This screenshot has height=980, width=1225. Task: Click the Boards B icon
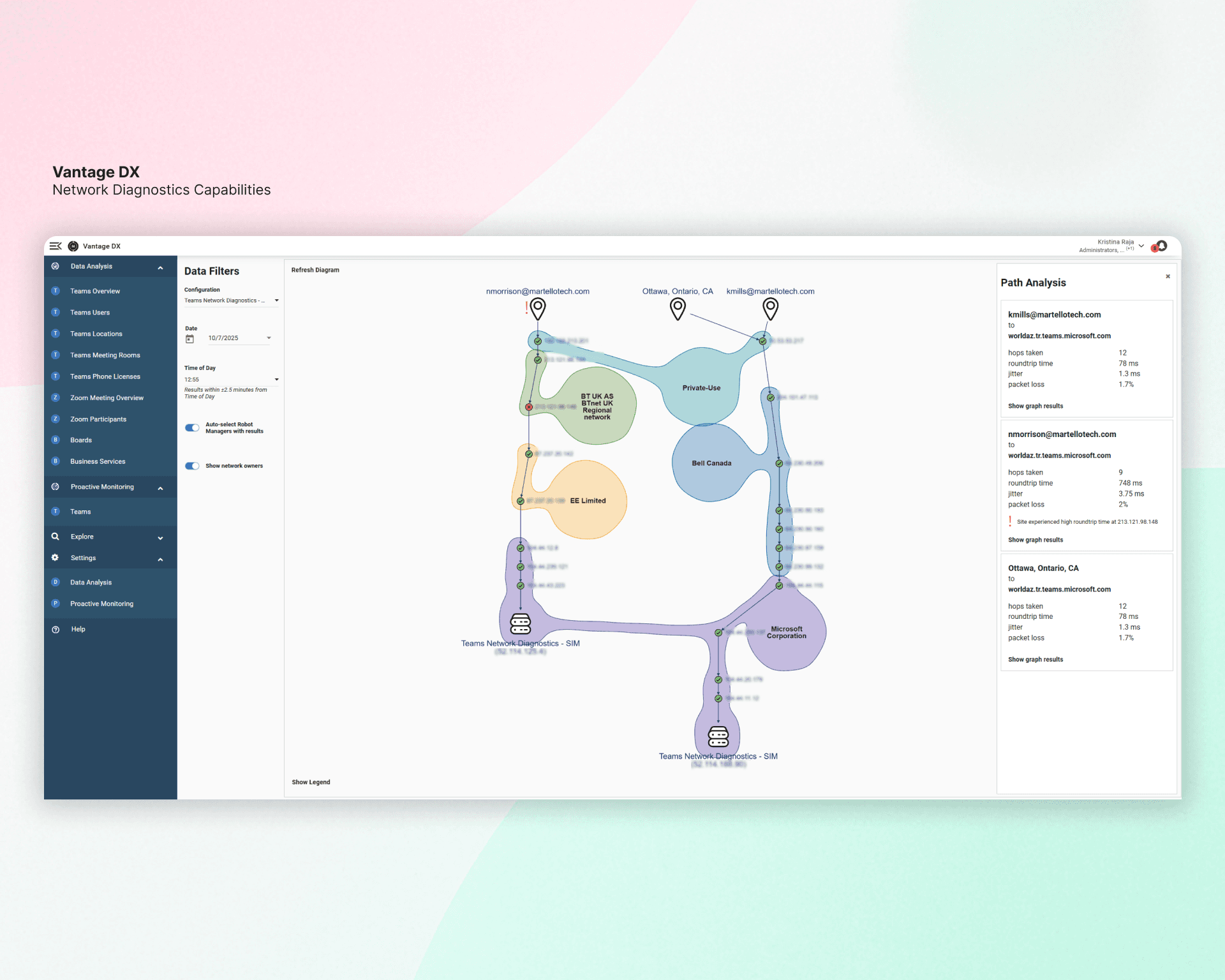[56, 440]
